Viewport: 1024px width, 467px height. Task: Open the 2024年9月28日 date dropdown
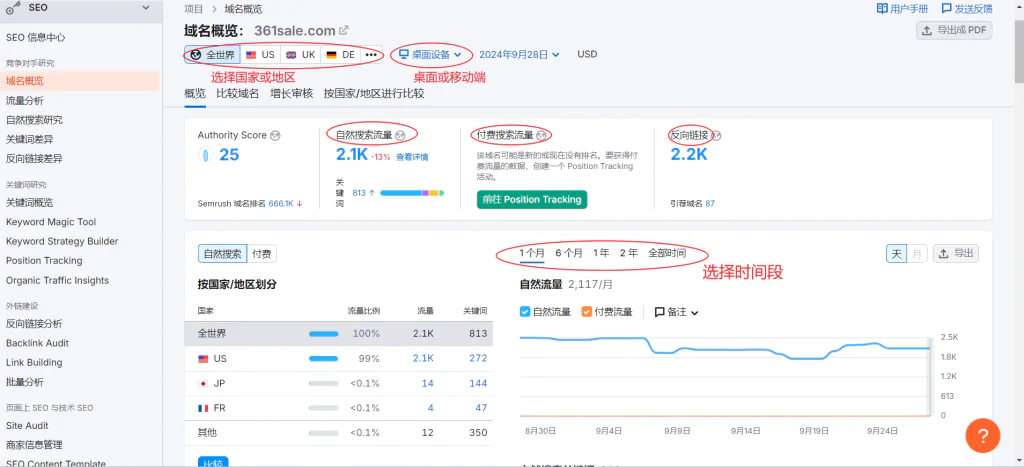519,55
